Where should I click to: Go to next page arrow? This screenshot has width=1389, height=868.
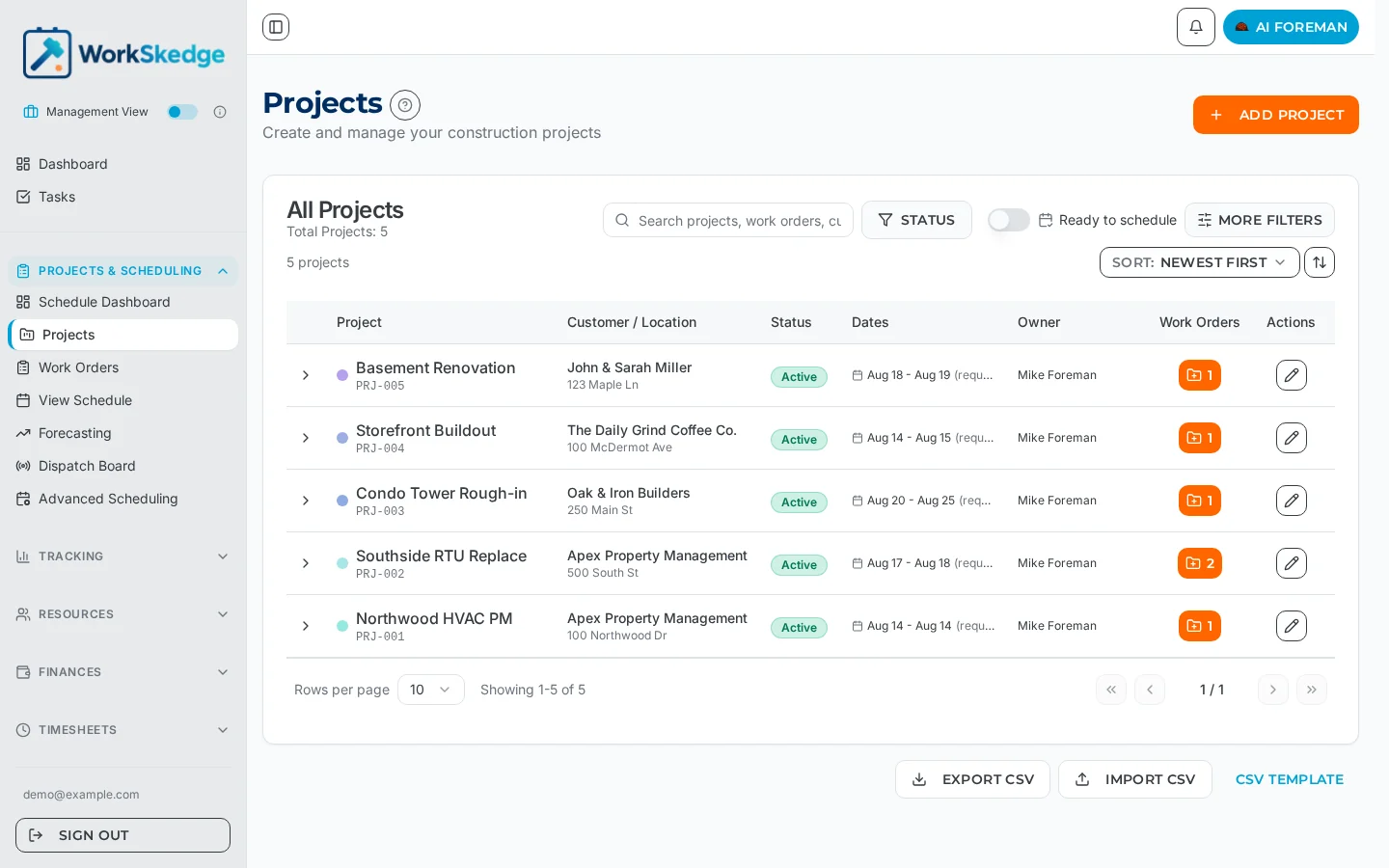(x=1273, y=690)
